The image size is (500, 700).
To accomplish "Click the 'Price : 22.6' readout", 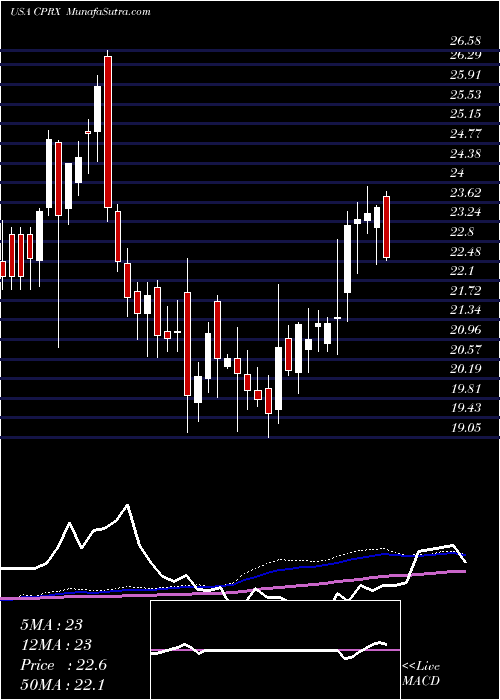I will [63, 665].
